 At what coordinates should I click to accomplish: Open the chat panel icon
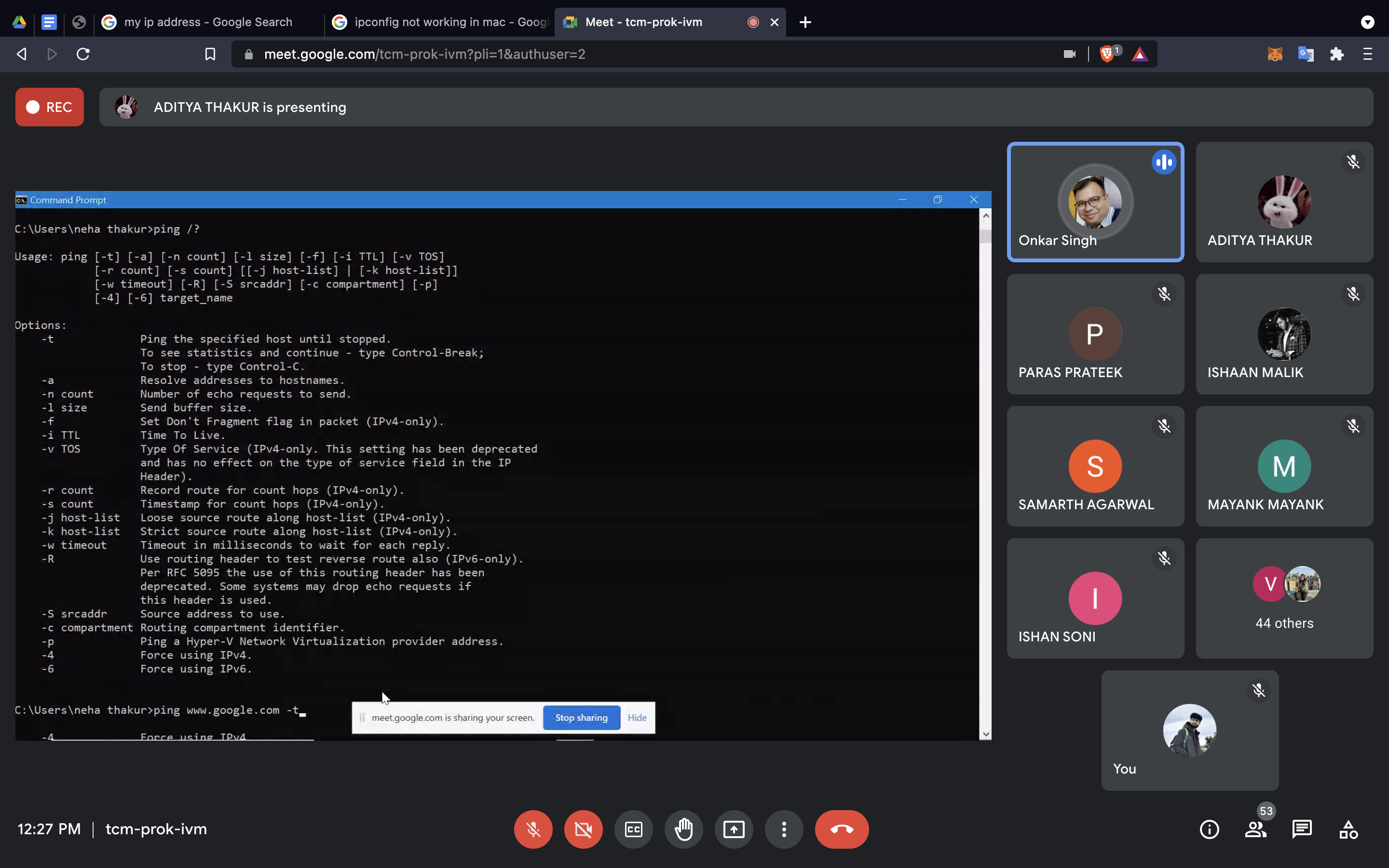point(1302,829)
